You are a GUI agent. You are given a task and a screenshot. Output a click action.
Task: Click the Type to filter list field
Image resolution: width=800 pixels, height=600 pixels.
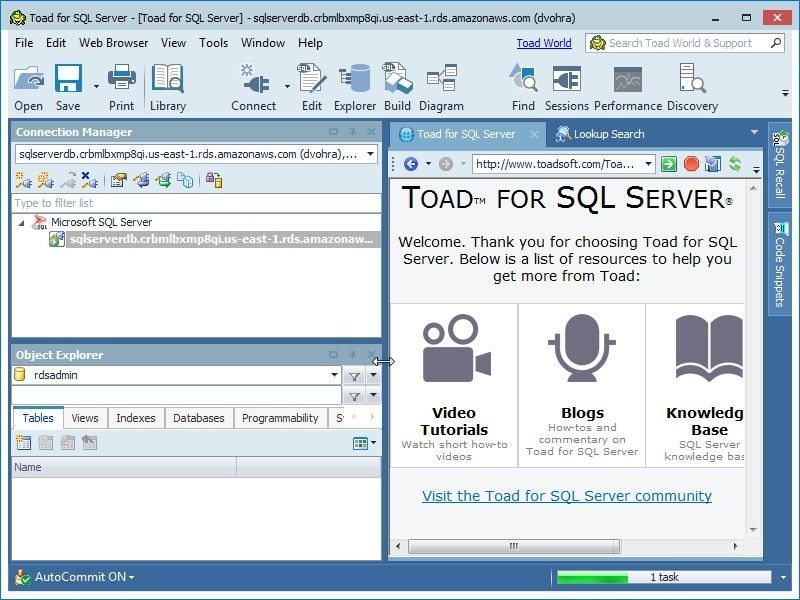(x=196, y=203)
